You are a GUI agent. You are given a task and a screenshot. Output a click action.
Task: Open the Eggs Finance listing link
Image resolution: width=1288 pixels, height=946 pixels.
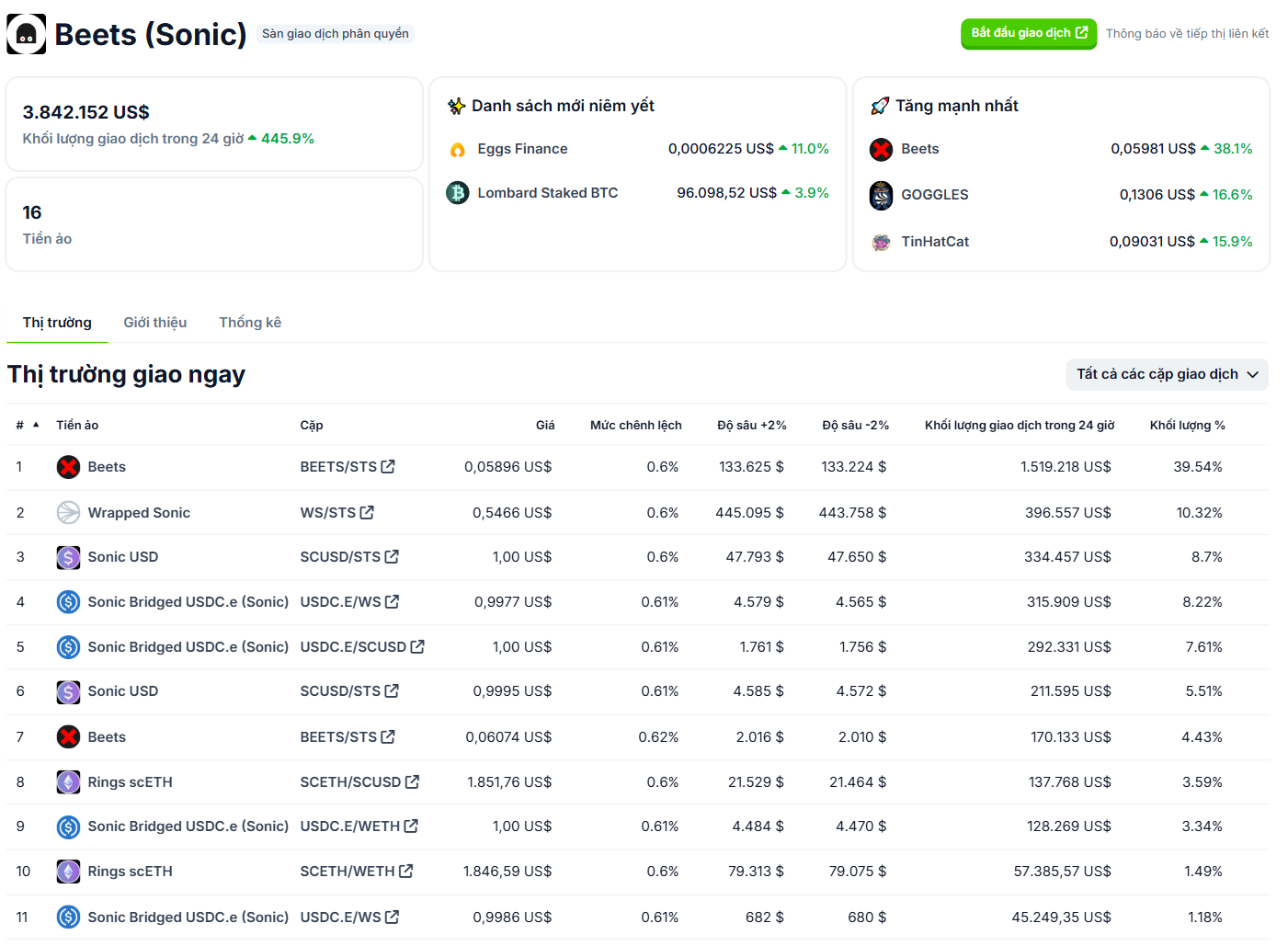522,149
